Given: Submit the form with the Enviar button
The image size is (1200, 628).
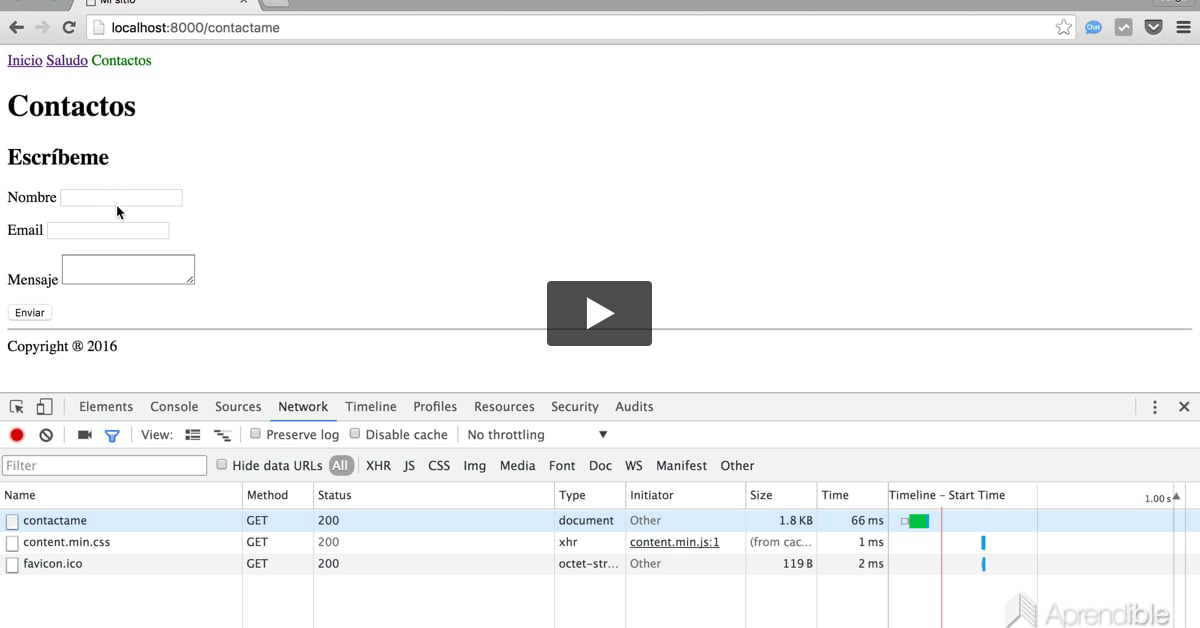Looking at the screenshot, I should click(x=30, y=313).
